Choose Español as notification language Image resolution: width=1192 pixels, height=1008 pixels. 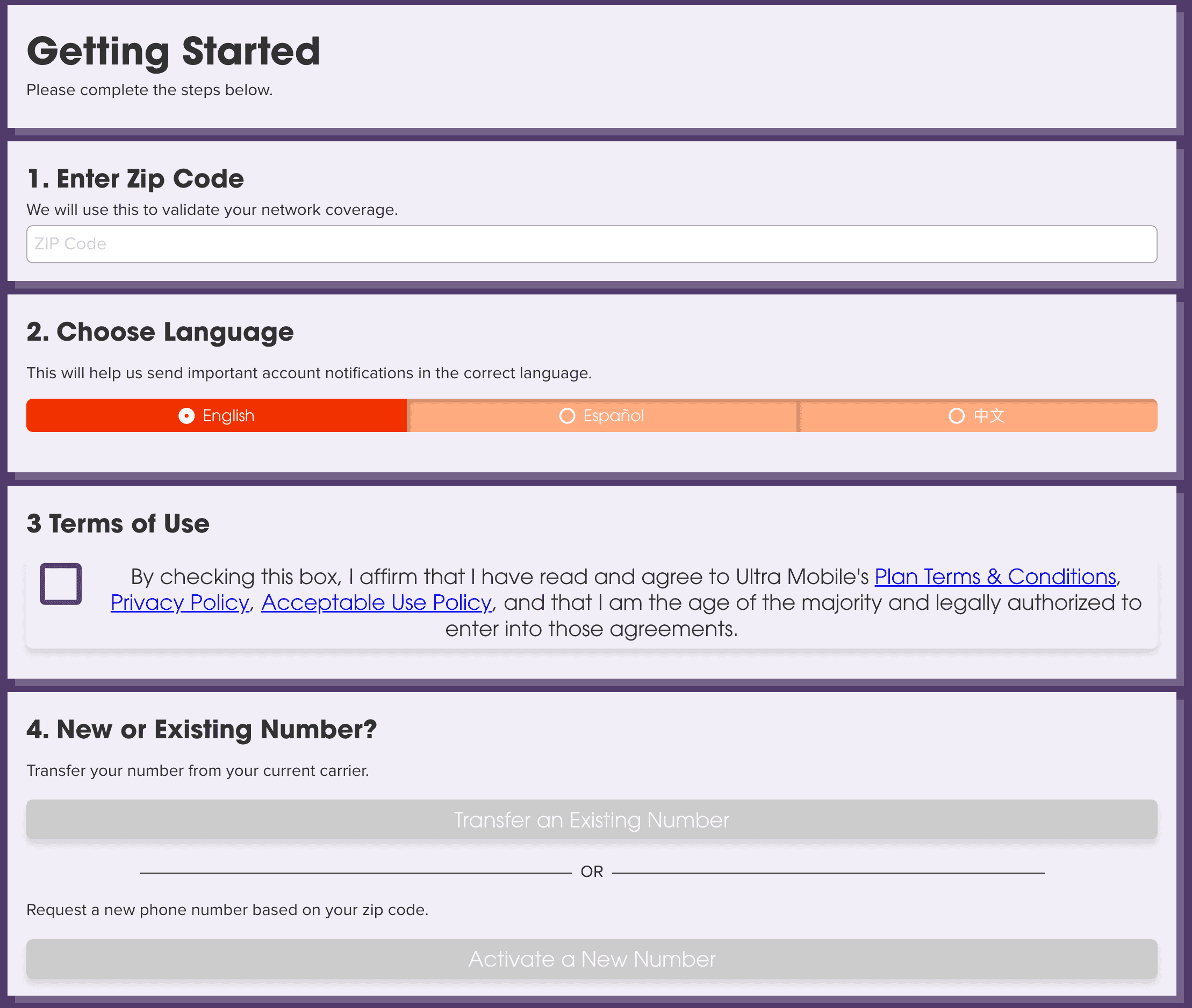pyautogui.click(x=602, y=415)
